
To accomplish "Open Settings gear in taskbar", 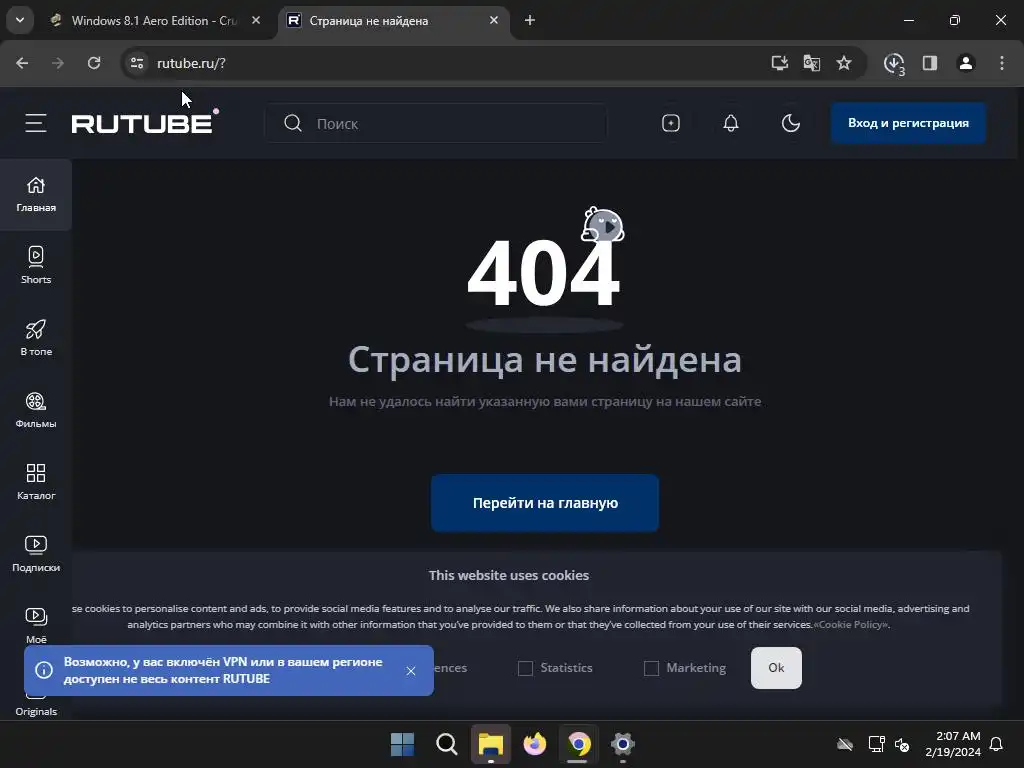I will click(623, 744).
